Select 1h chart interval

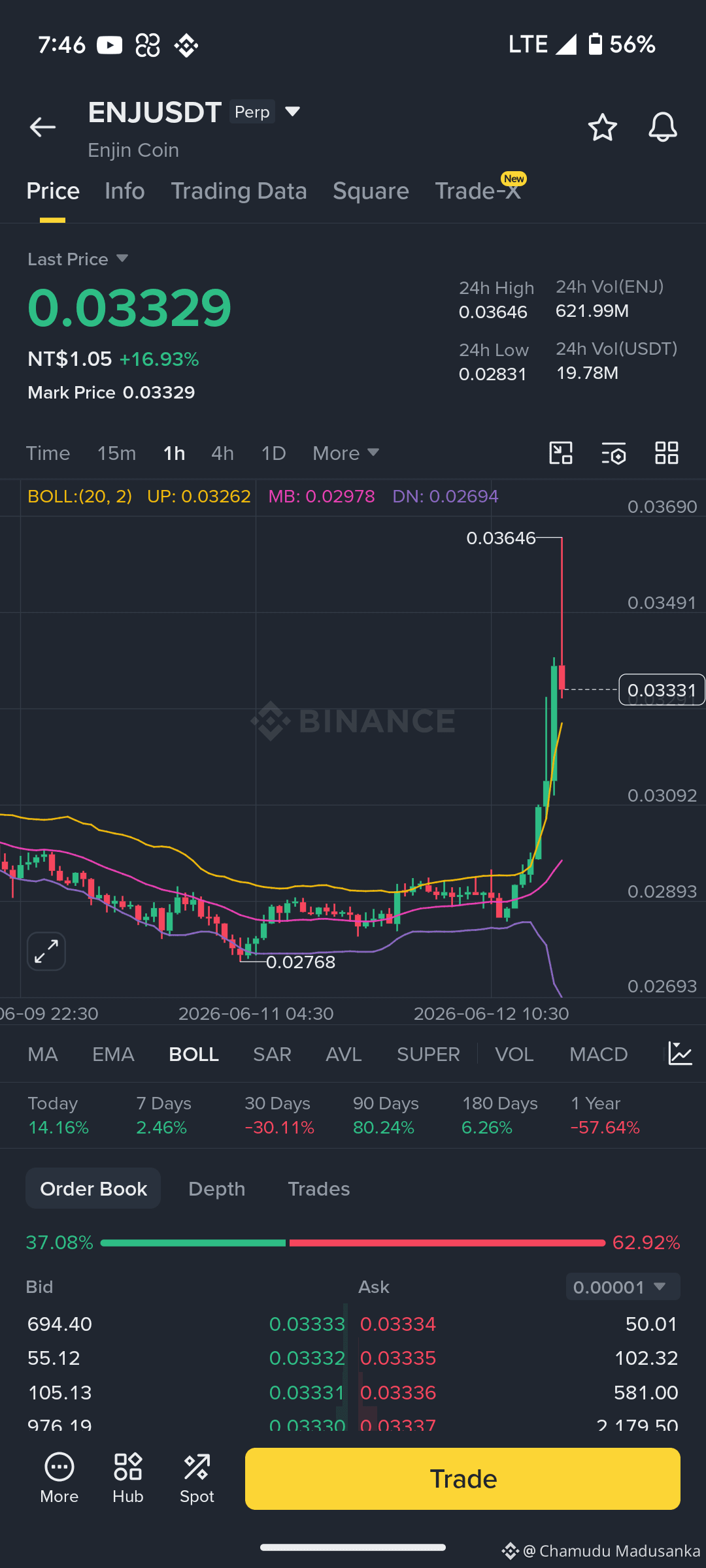(174, 453)
